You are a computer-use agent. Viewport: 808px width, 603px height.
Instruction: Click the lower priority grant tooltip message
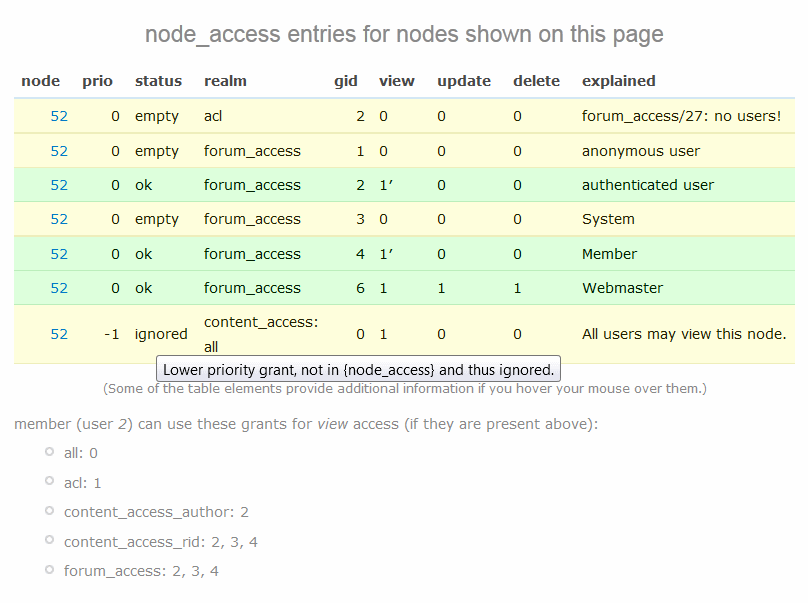click(359, 369)
